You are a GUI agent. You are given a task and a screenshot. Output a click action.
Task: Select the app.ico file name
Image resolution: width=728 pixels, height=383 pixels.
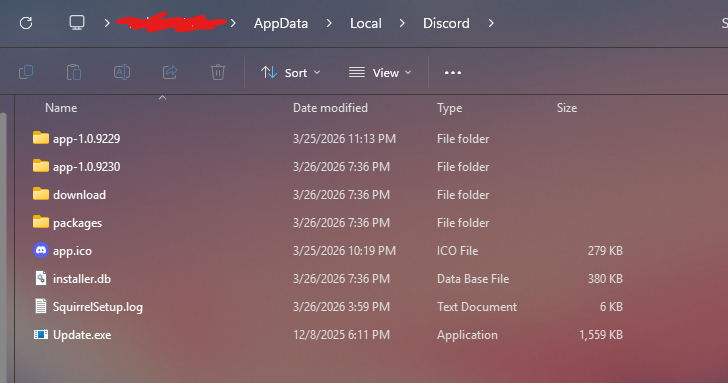pyautogui.click(x=72, y=251)
